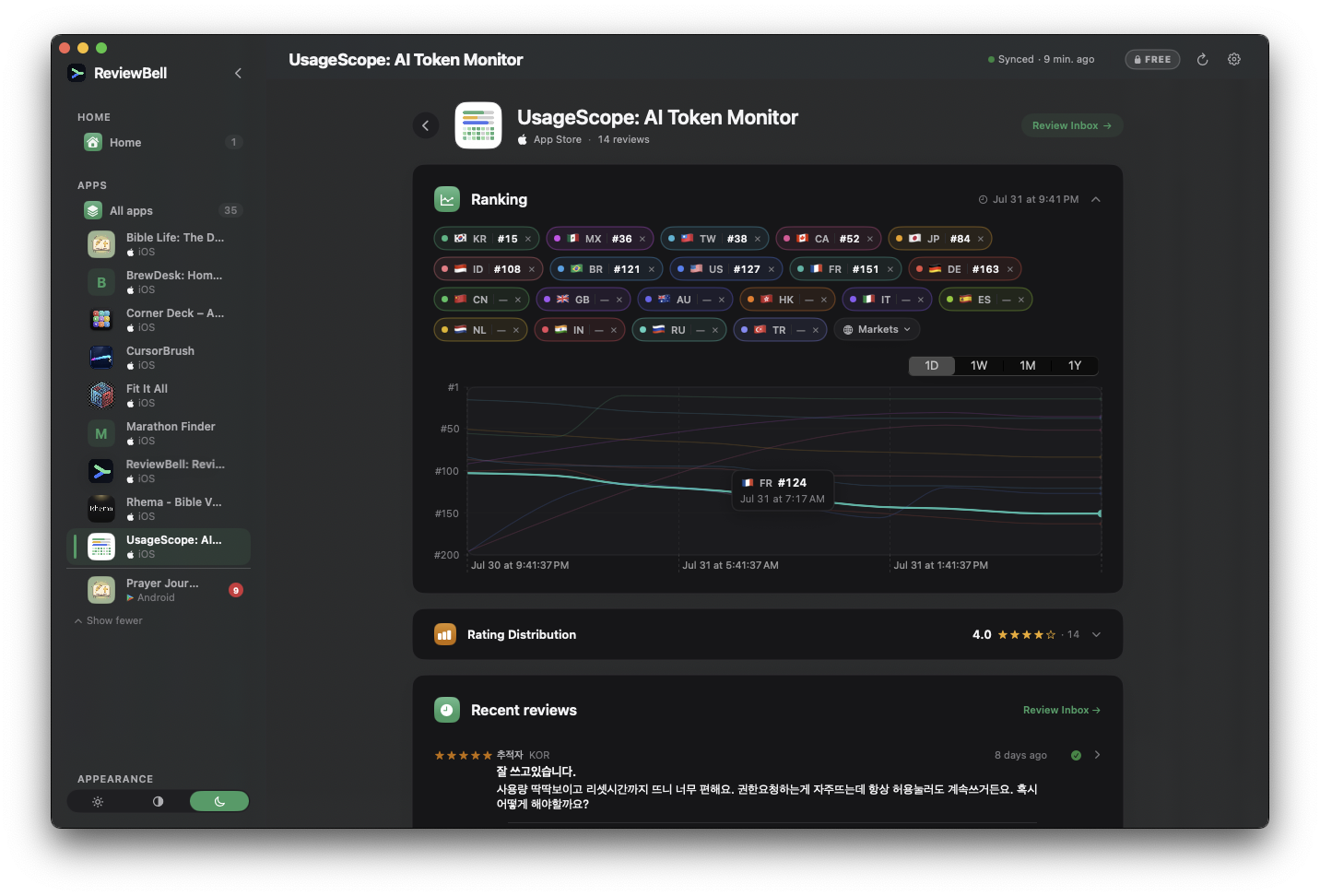Select the 1W time range

(979, 366)
